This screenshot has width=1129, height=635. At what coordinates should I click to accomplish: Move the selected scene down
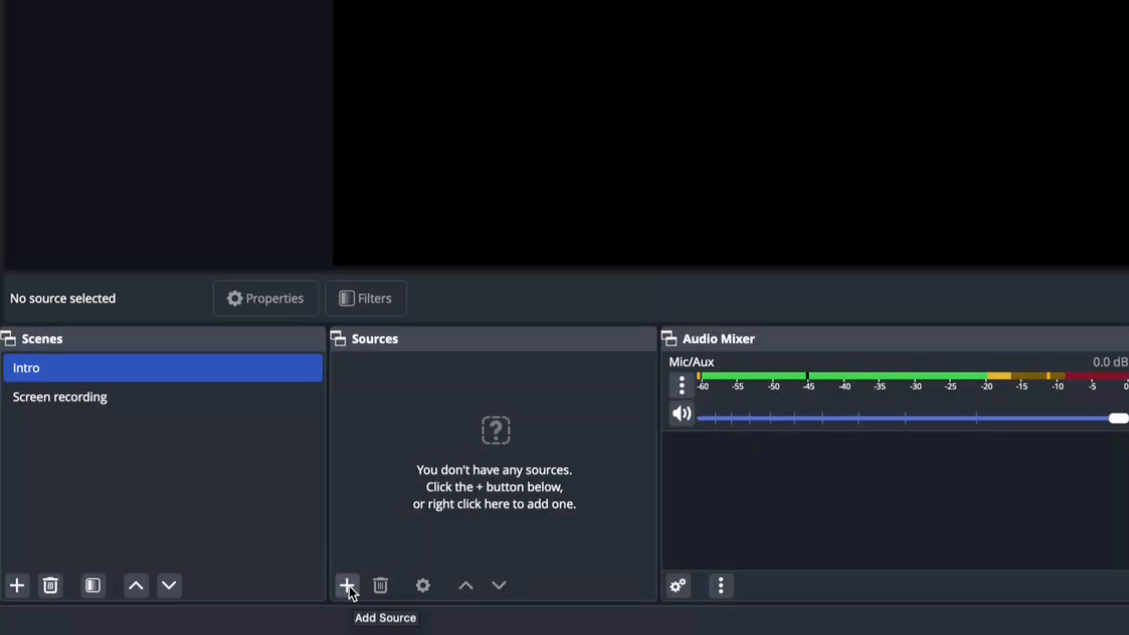pyautogui.click(x=169, y=585)
